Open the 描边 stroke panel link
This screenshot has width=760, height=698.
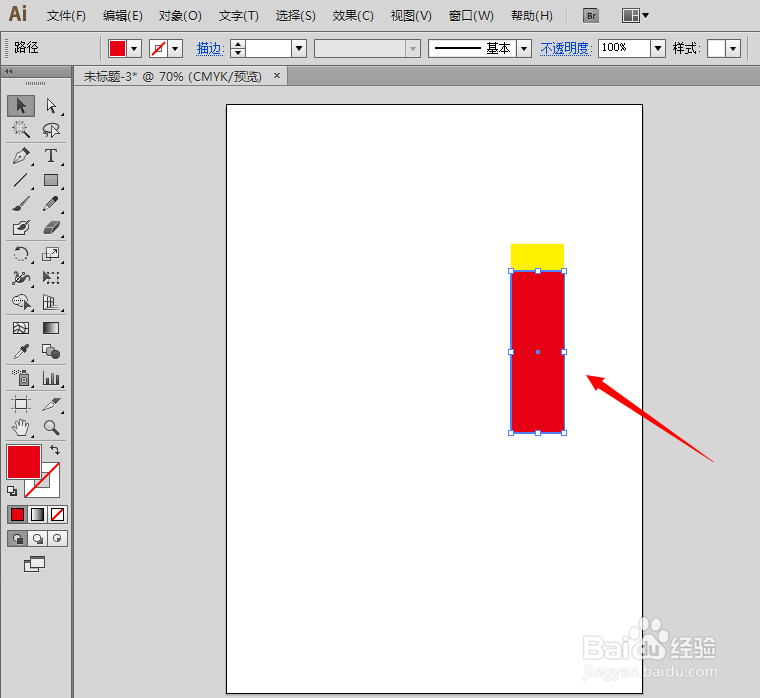[x=210, y=48]
